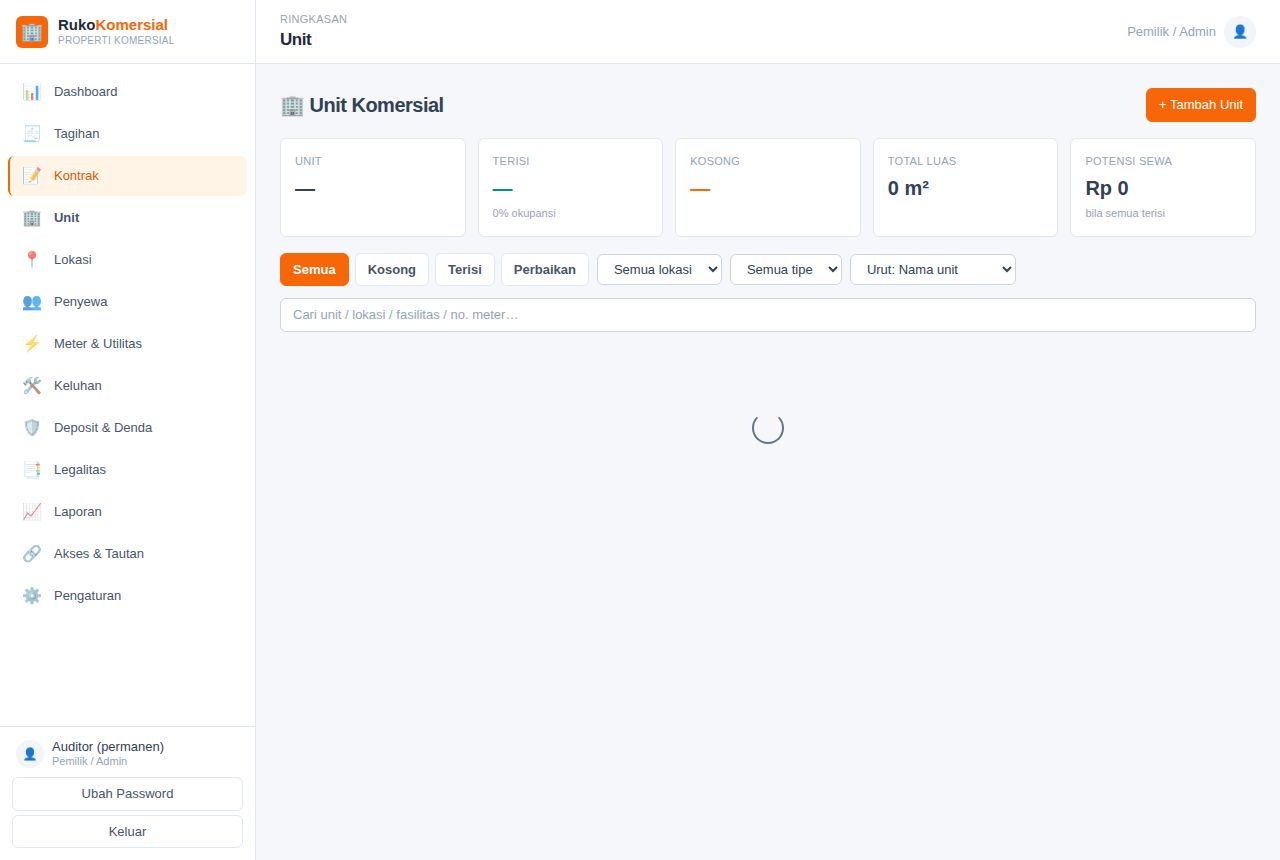This screenshot has width=1280, height=860.
Task: Click the Akses & Tautan link icon
Action: coord(32,554)
